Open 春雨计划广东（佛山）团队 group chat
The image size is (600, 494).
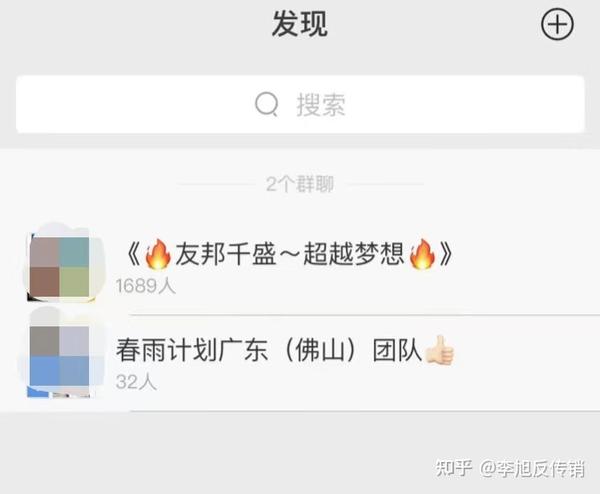pyautogui.click(x=300, y=363)
